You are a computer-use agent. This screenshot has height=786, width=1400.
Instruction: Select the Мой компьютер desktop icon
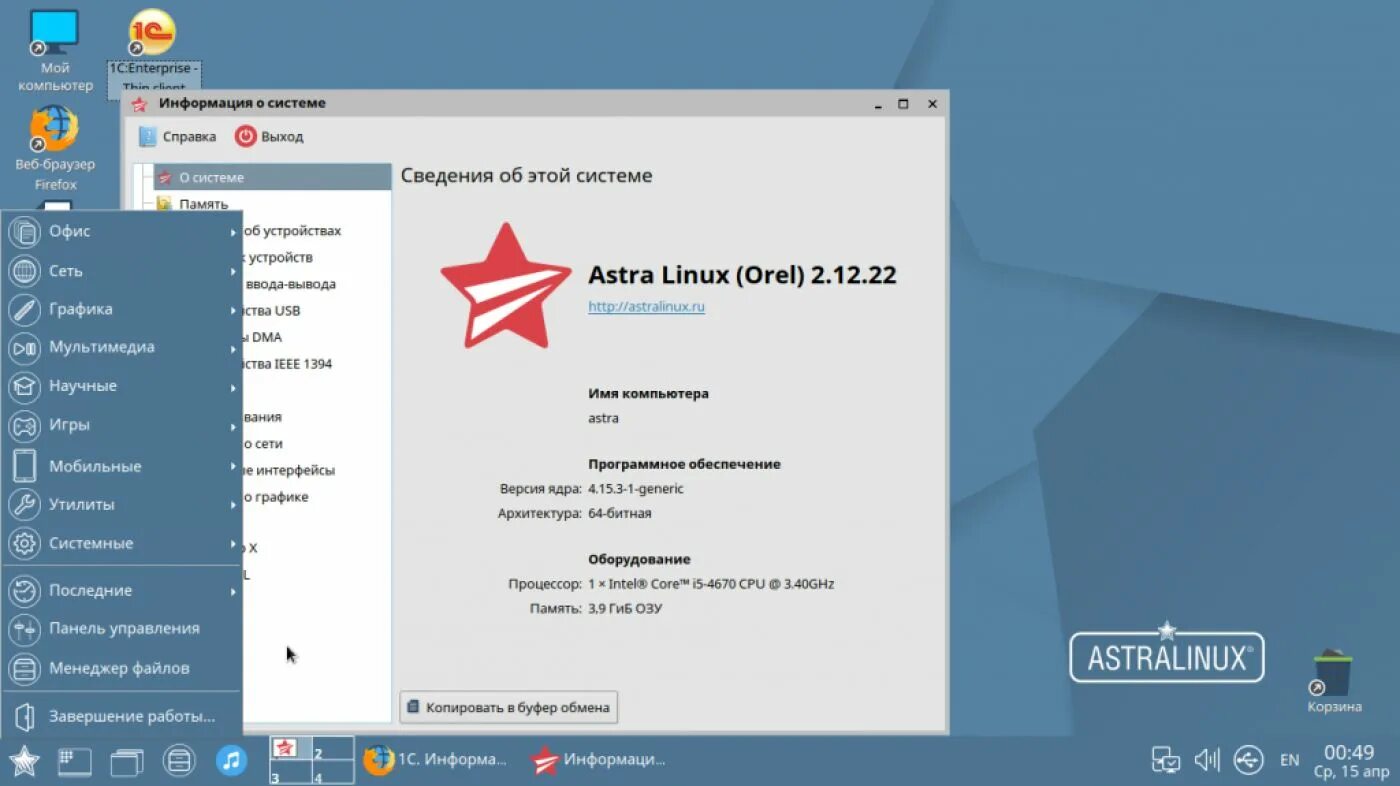point(55,51)
